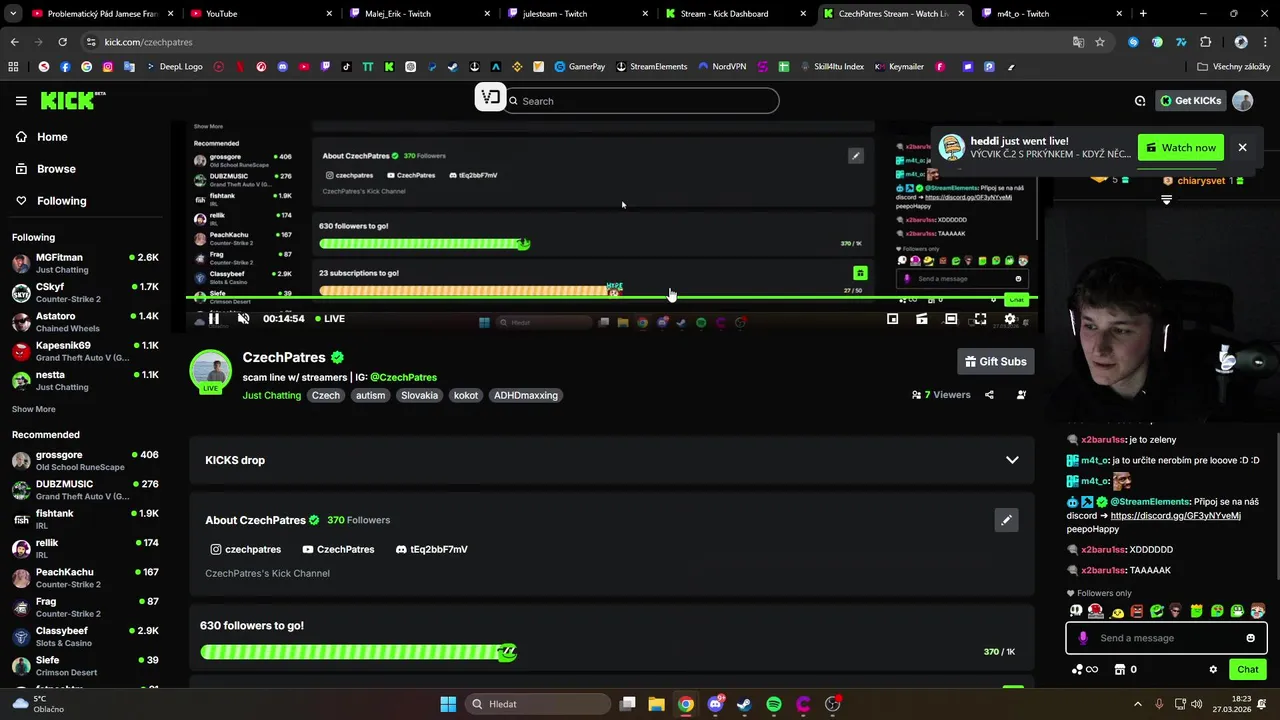Click the Czech tag
This screenshot has height=720, width=1280.
click(326, 395)
